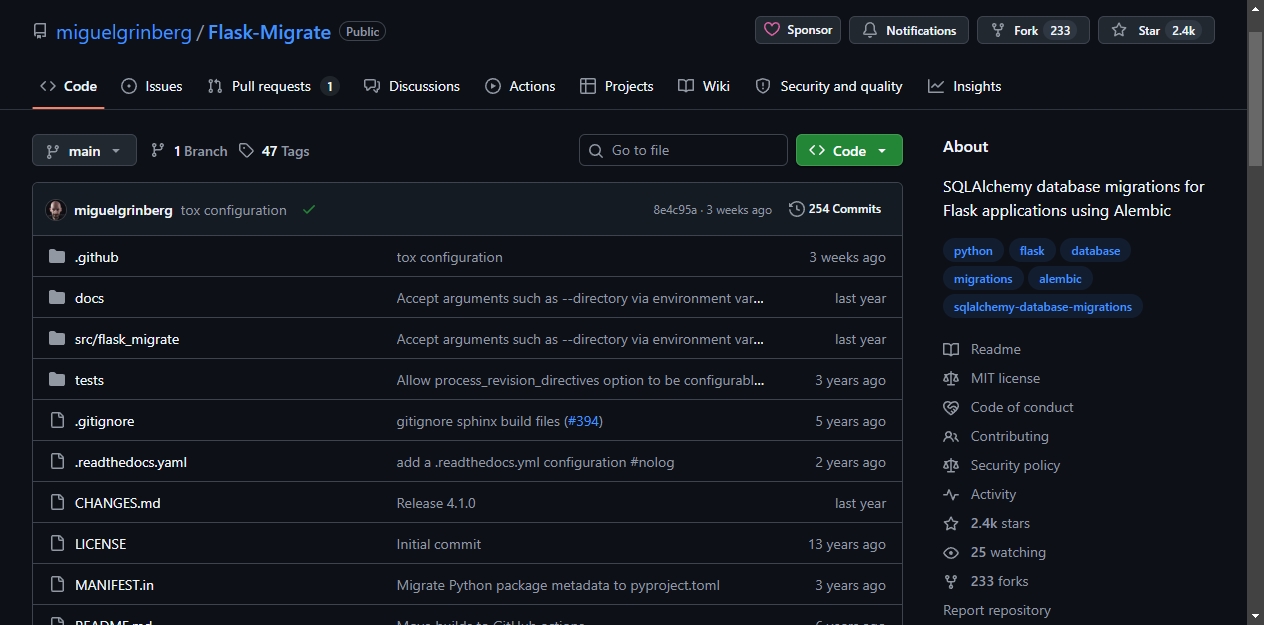Open the Code of conduct link

1009,407
